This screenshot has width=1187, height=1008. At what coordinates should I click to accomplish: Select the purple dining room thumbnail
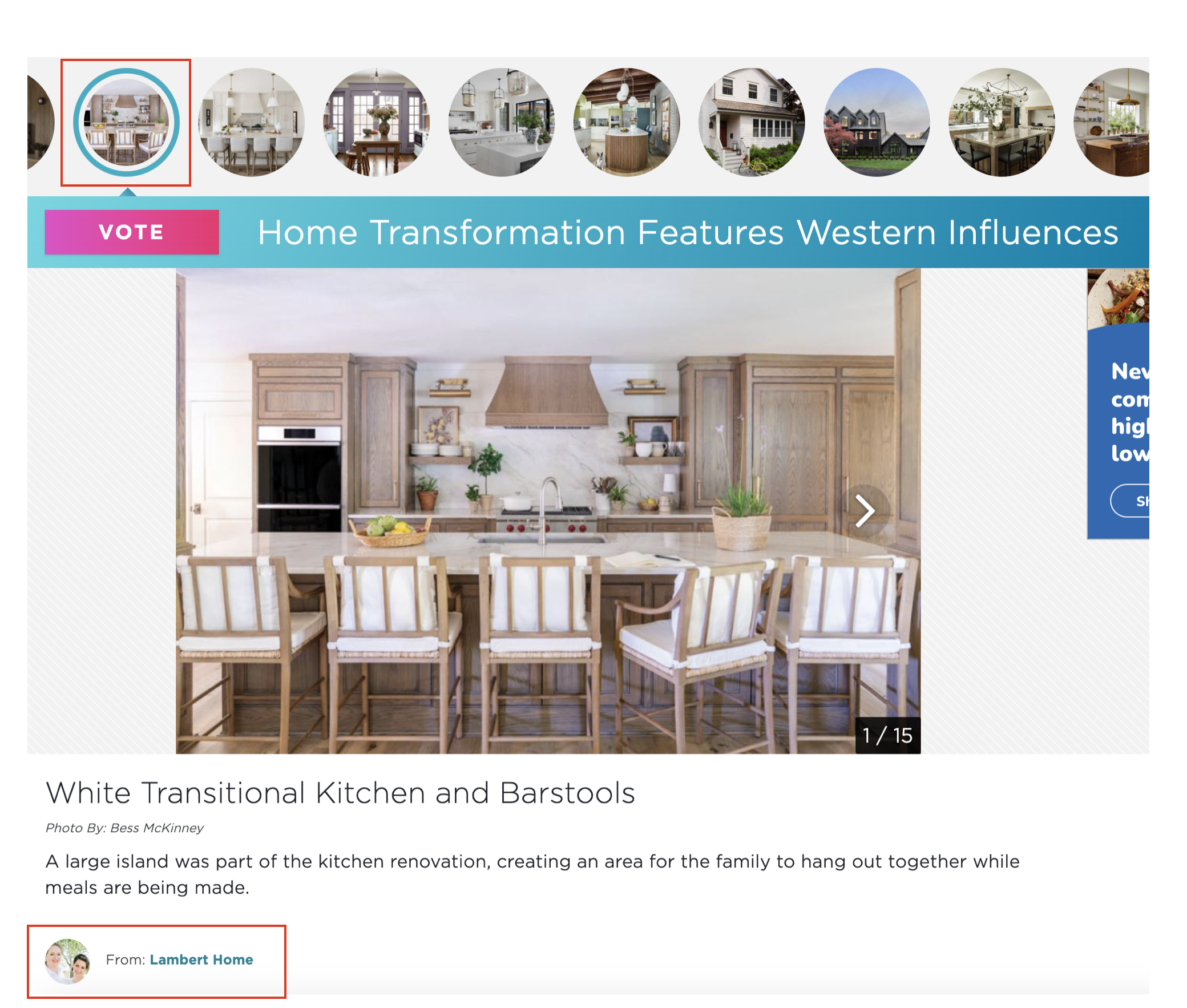click(x=377, y=122)
